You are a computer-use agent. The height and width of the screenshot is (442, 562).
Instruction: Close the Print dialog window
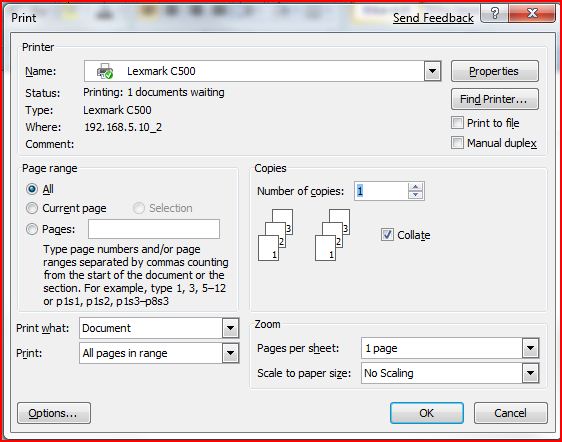532,14
